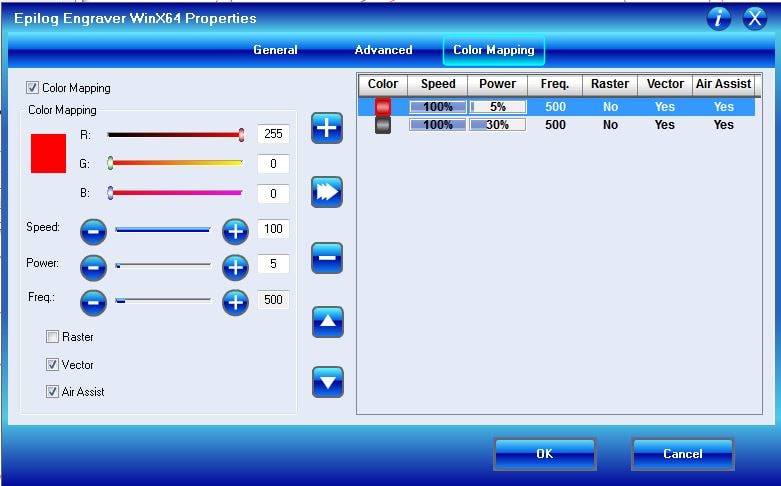Click the Cancel button
781x486 pixels.
(x=682, y=454)
